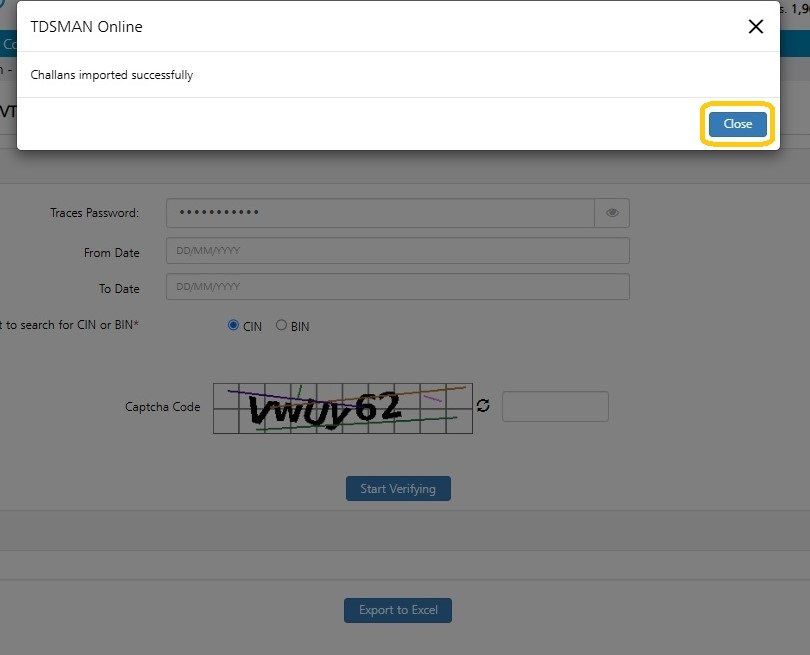810x655 pixels.
Task: Click the 'Captcha Code' label
Action: 162,407
